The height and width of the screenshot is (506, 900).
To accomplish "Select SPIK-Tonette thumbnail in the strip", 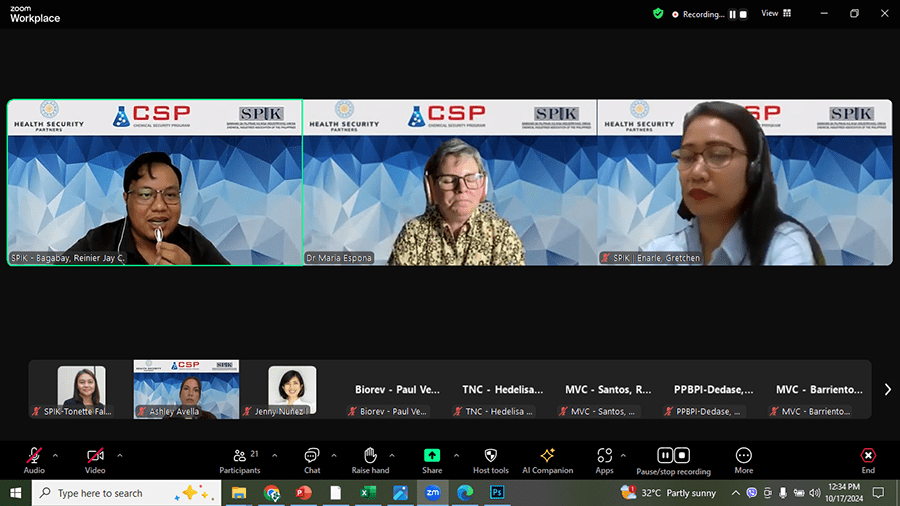I will 81,390.
